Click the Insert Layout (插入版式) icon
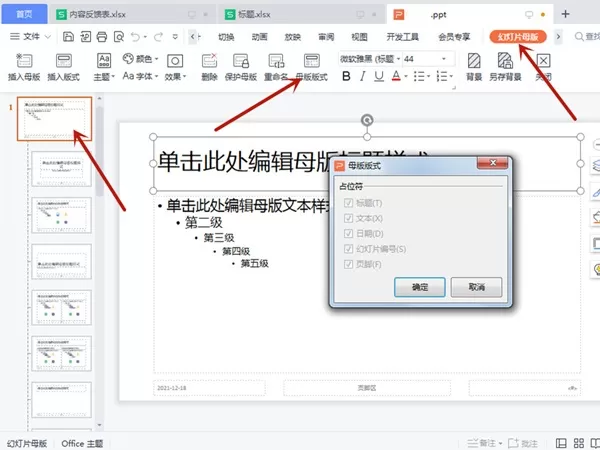 (64, 60)
